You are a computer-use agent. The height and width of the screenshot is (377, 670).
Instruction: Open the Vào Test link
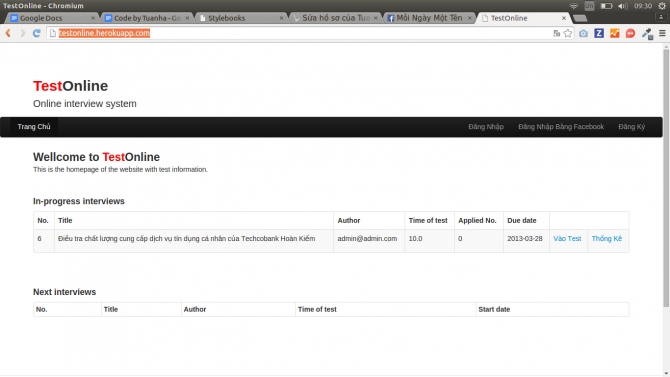567,239
